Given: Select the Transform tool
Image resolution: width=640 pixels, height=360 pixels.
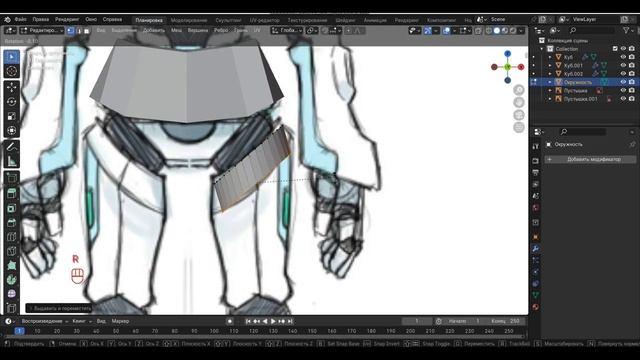Looking at the screenshot, I should coord(11,131).
